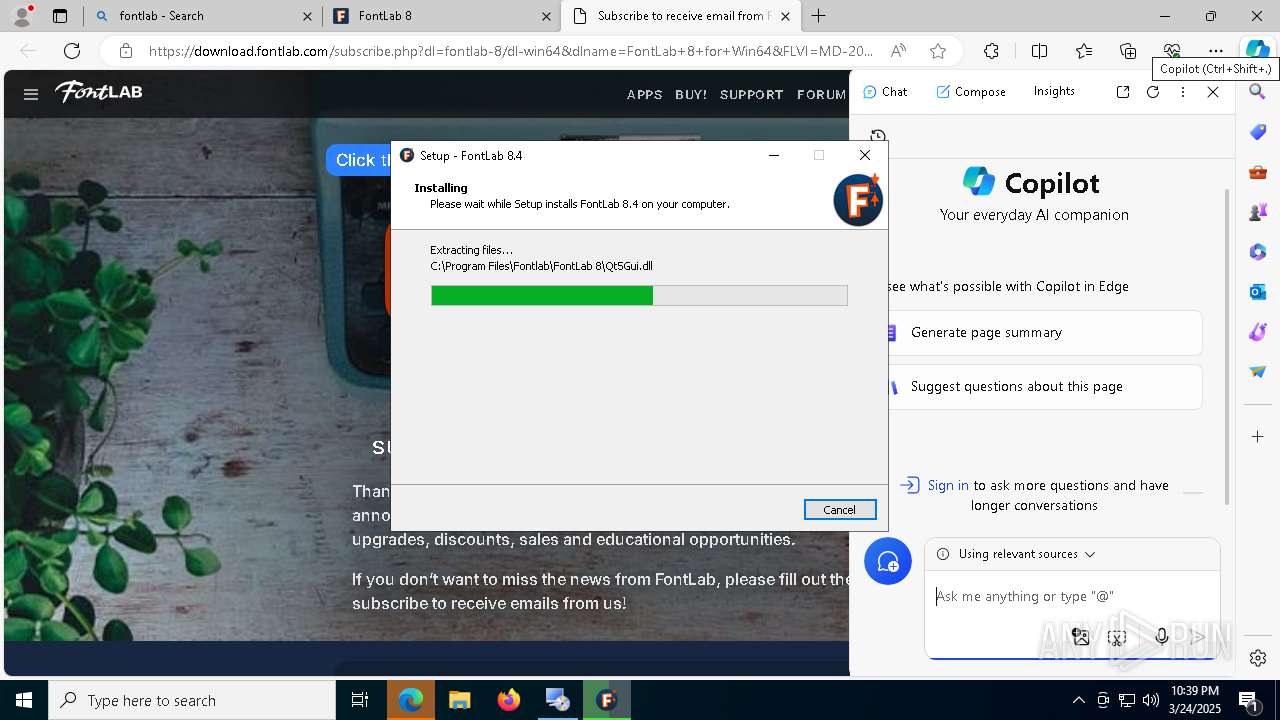Open Copilot more options menu

coord(1183,92)
